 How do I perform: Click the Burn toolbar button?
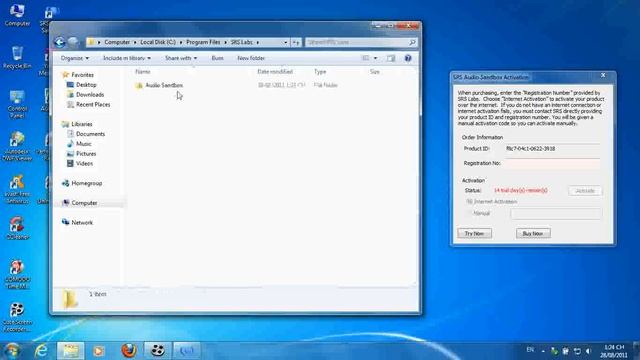point(218,58)
